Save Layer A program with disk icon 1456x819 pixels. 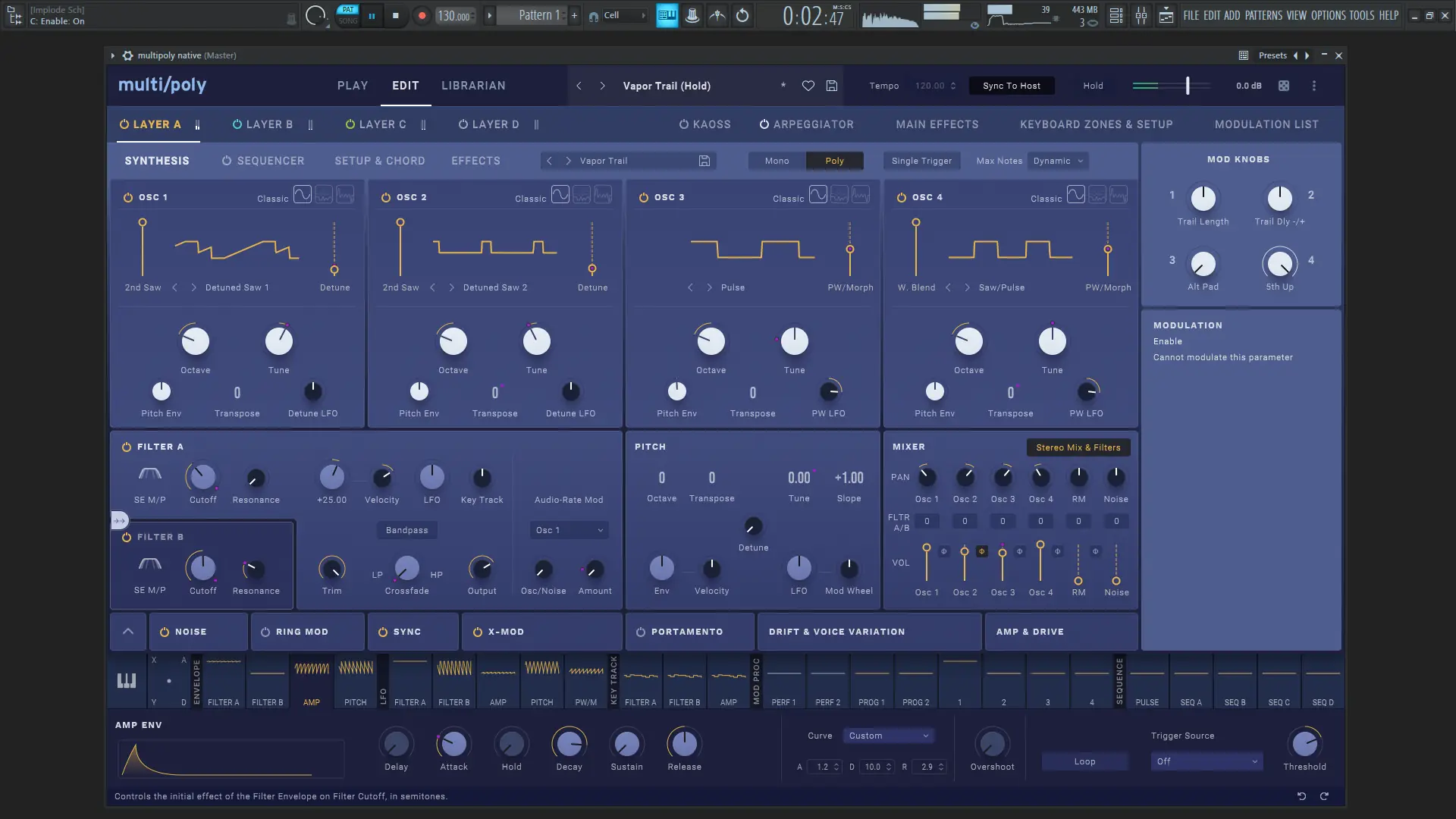click(x=704, y=161)
